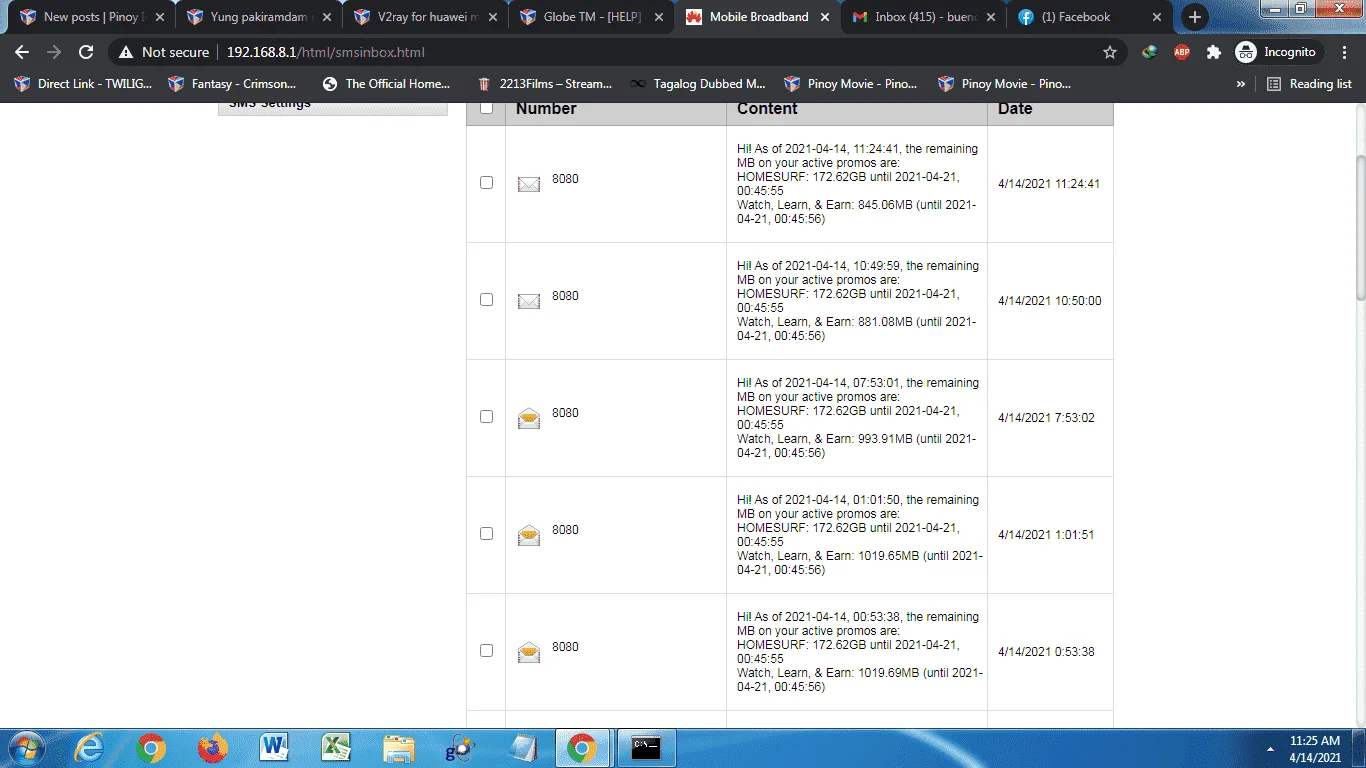Screen dimensions: 1366x768
Task: Open the Fantasy - Crimson... bookmark
Action: coord(234,84)
